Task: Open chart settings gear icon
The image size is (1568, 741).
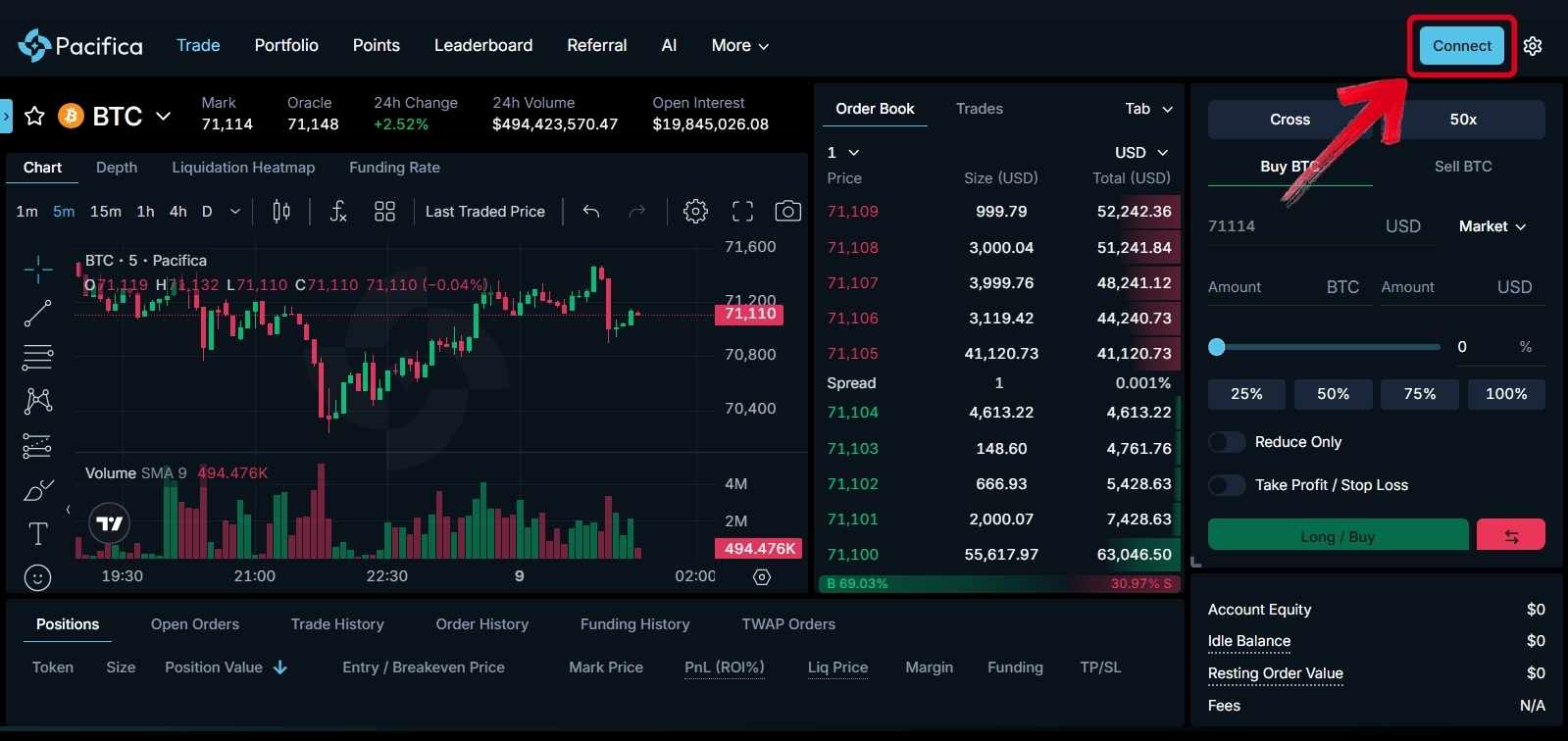Action: coord(695,212)
